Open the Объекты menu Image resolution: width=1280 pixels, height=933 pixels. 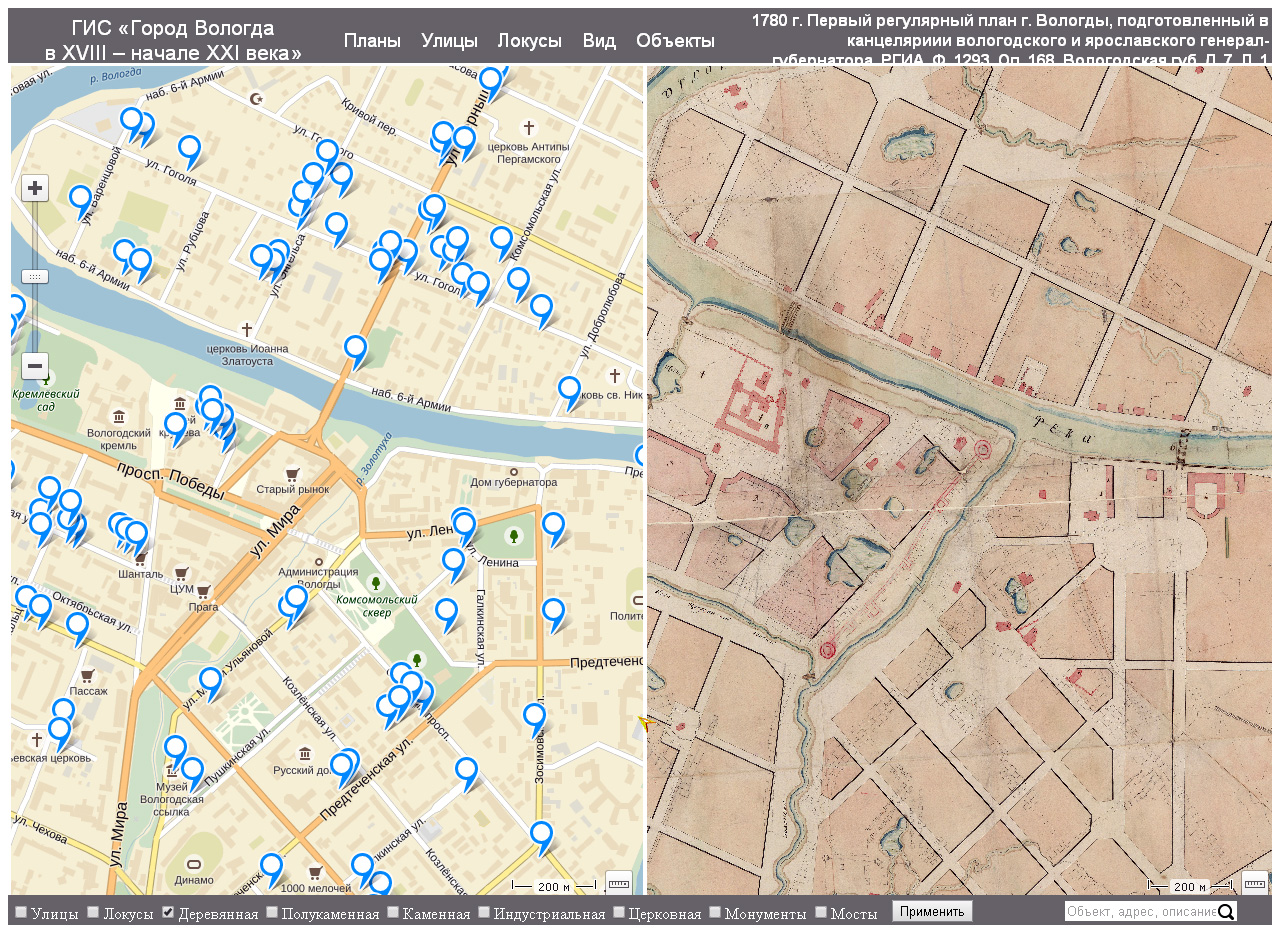[x=675, y=41]
